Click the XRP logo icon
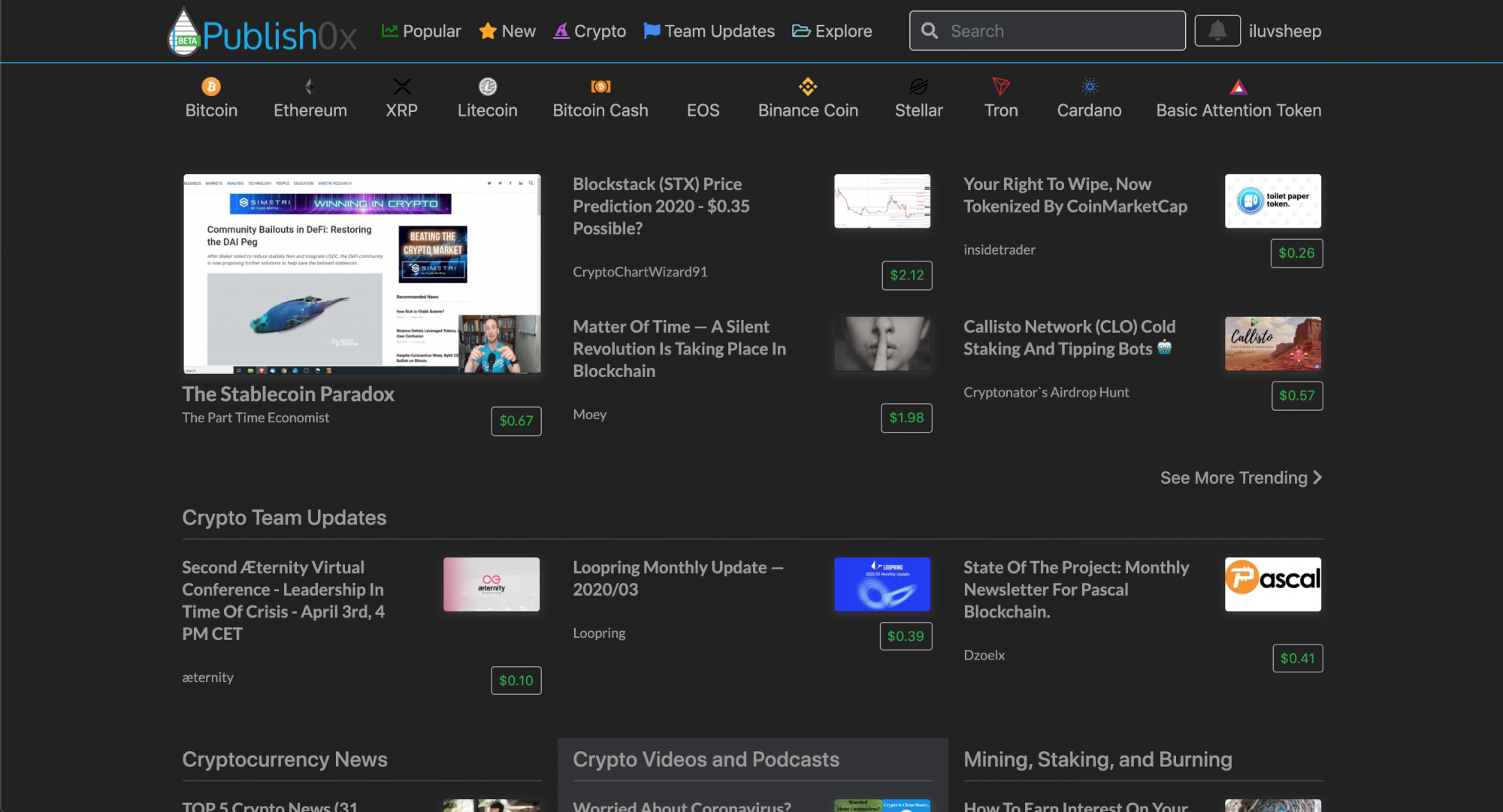Image resolution: width=1503 pixels, height=812 pixels. (402, 86)
